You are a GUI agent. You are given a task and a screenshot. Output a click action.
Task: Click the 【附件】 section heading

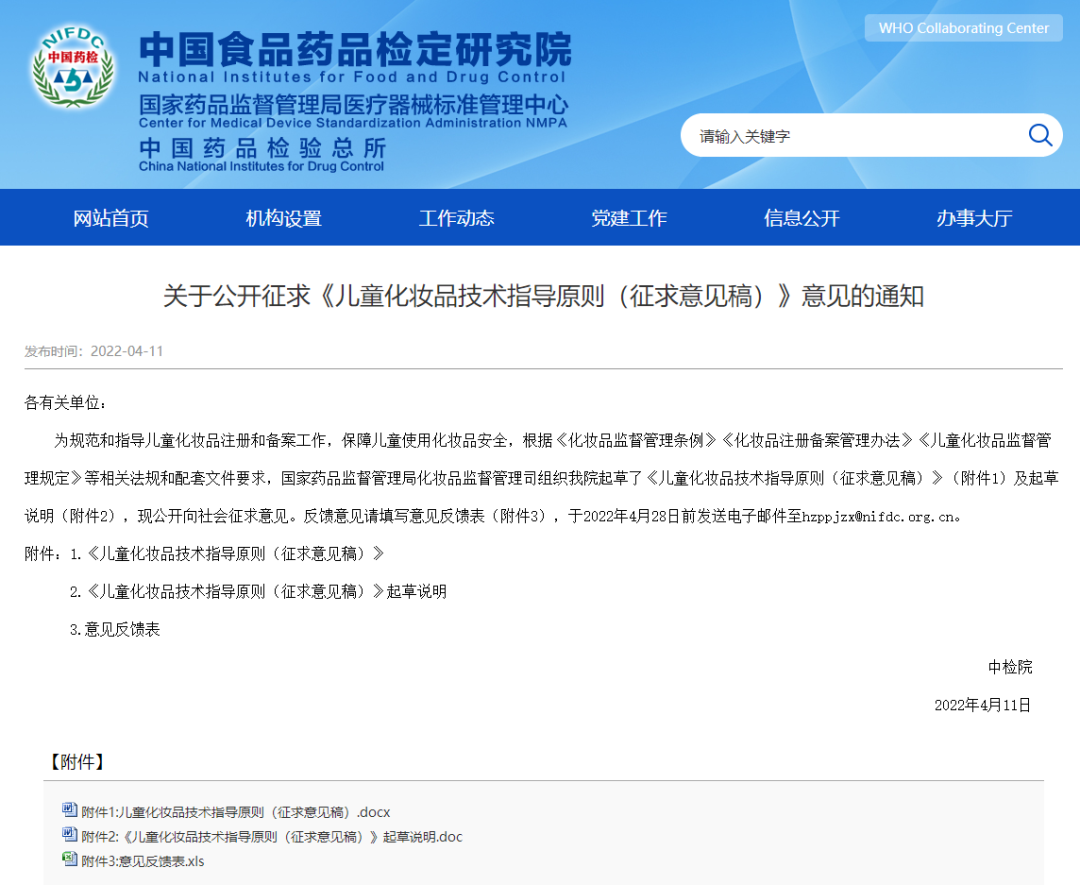[76, 762]
